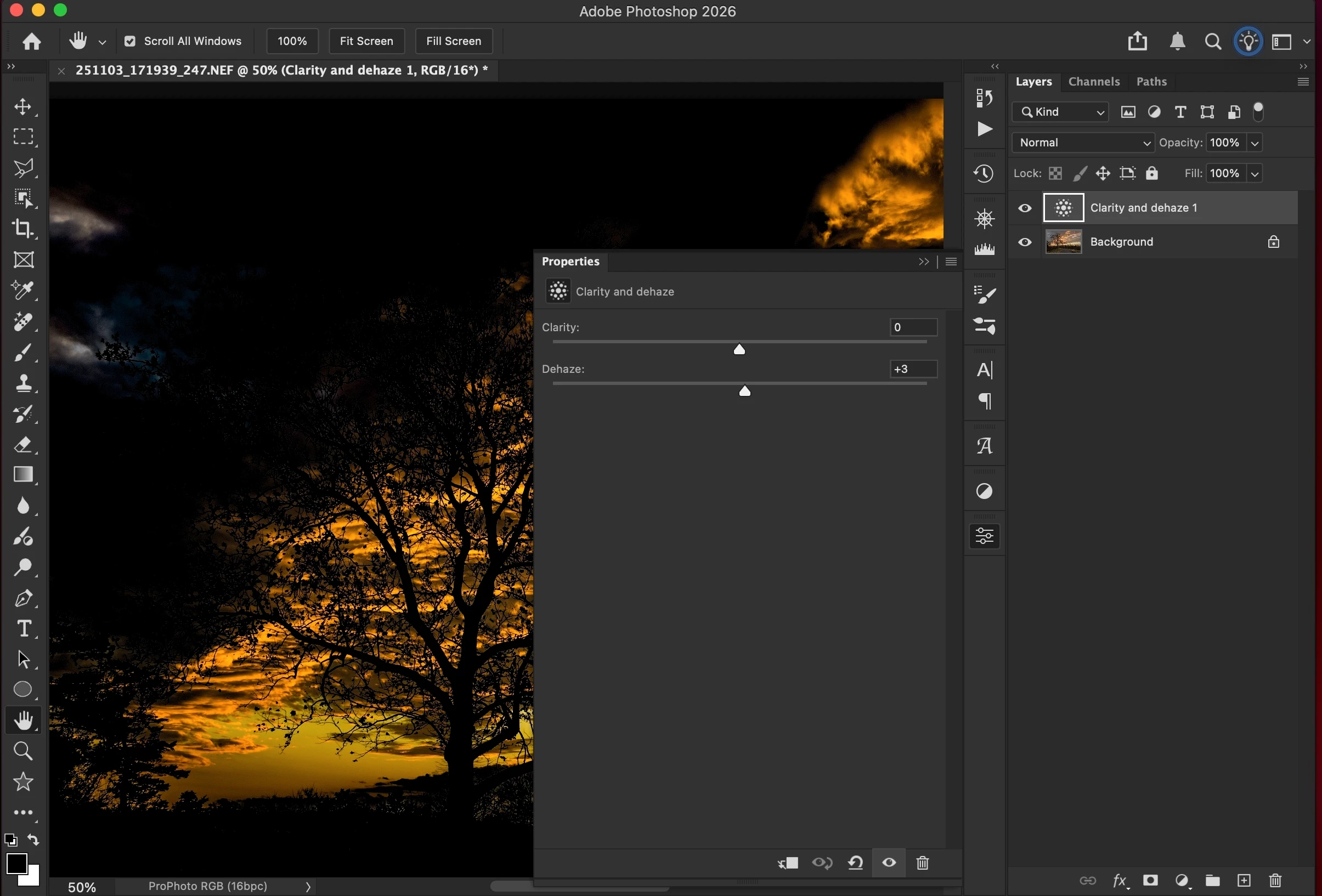Select the Gradient tool
Viewport: 1322px width, 896px height.
[22, 475]
